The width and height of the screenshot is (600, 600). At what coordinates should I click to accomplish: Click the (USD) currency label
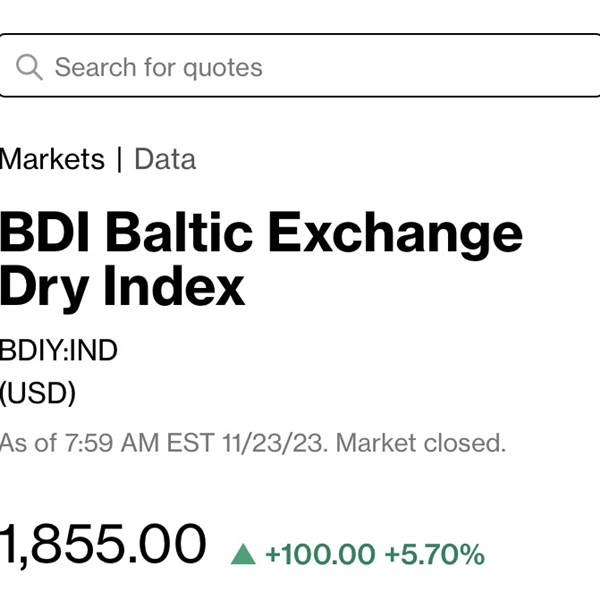coord(38,393)
